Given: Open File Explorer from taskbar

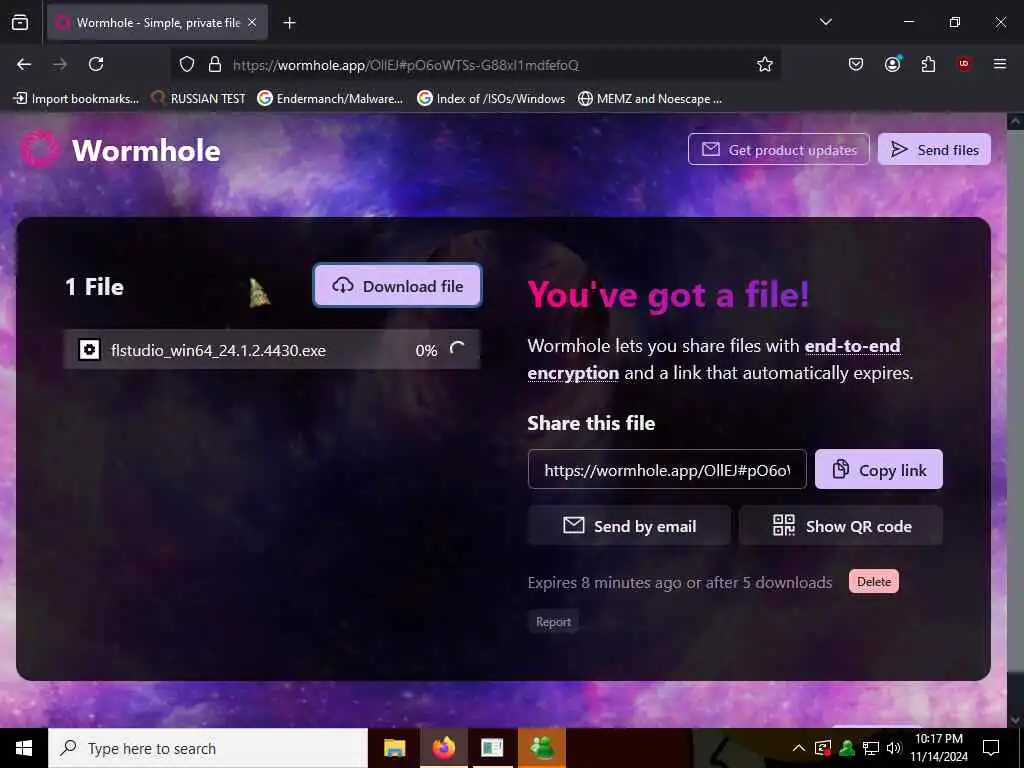Looking at the screenshot, I should 394,748.
